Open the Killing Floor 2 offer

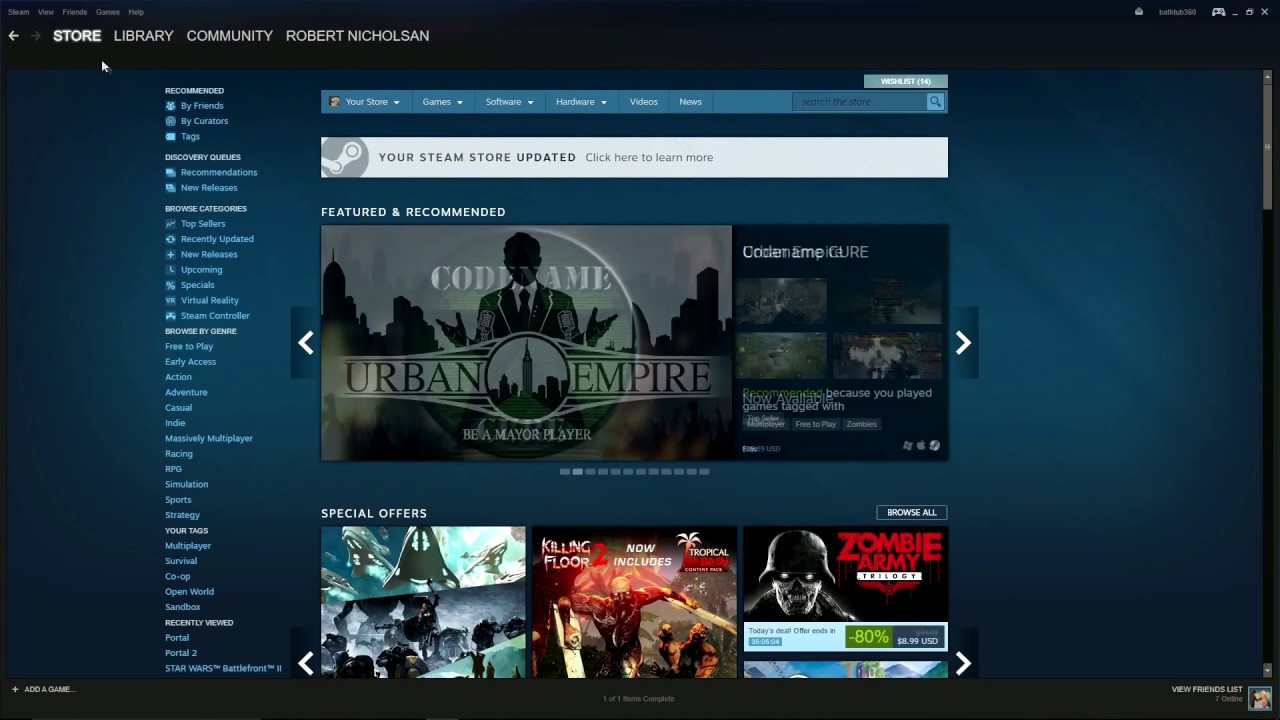[x=634, y=602]
